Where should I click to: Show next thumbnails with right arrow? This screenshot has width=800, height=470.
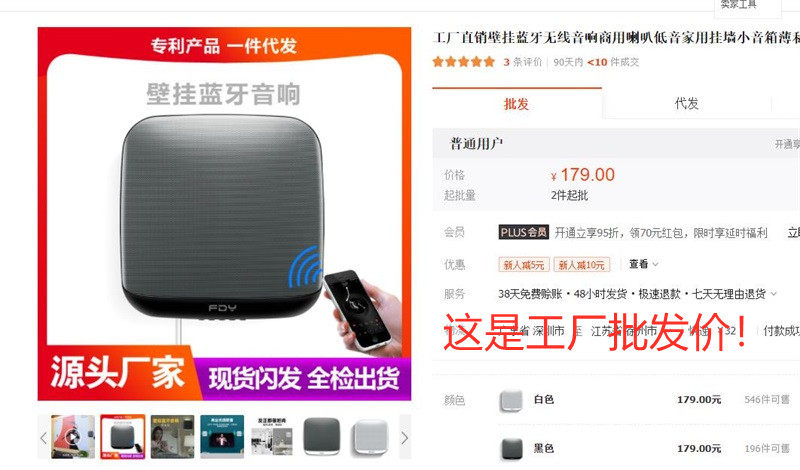(405, 437)
